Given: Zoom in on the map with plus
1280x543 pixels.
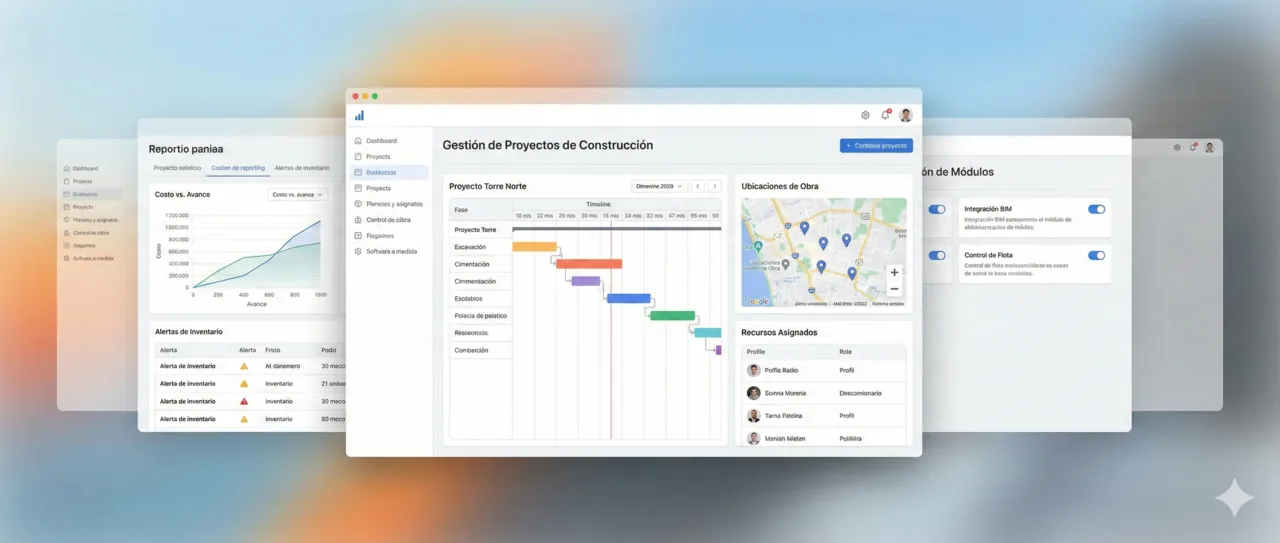Looking at the screenshot, I should click(894, 272).
